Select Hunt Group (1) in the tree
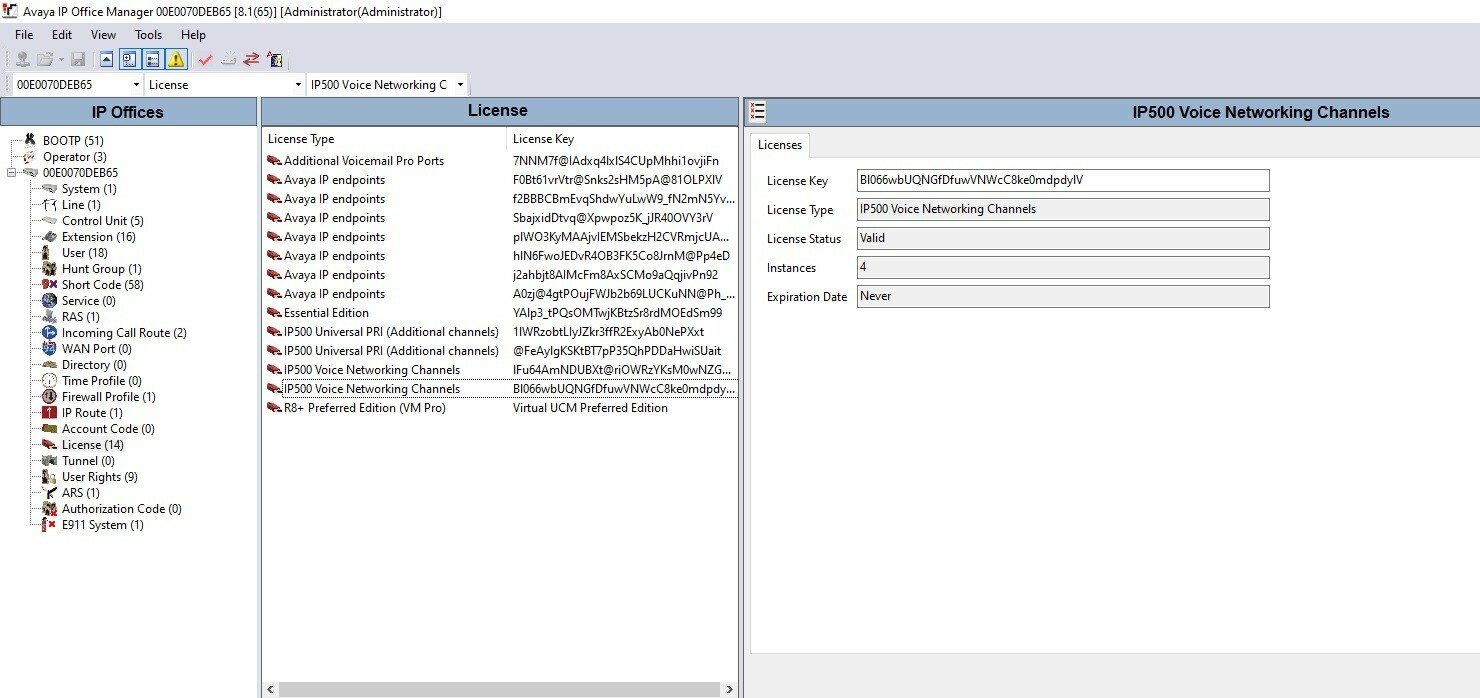1480x698 pixels. 102,269
